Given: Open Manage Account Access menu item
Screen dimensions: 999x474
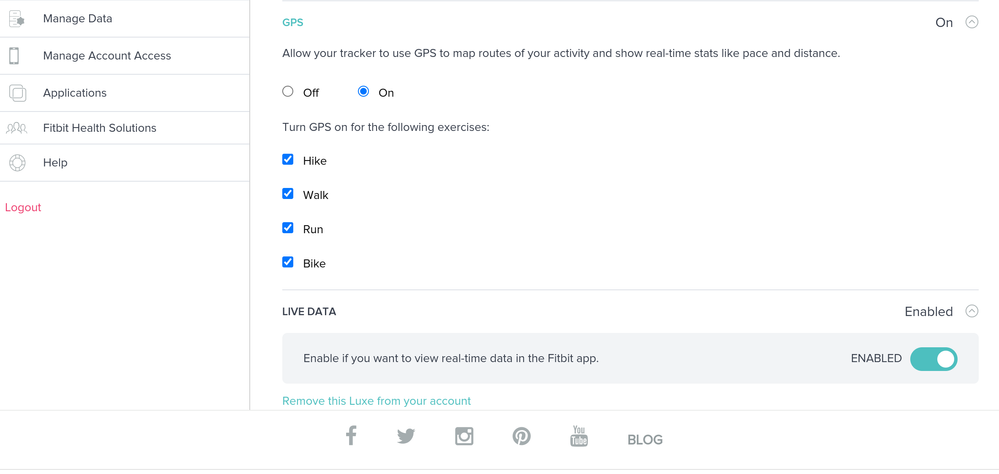Looking at the screenshot, I should tap(107, 56).
